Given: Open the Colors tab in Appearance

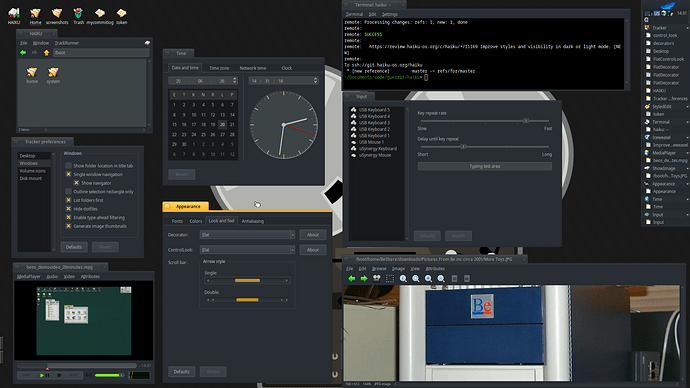Looking at the screenshot, I should tap(196, 221).
